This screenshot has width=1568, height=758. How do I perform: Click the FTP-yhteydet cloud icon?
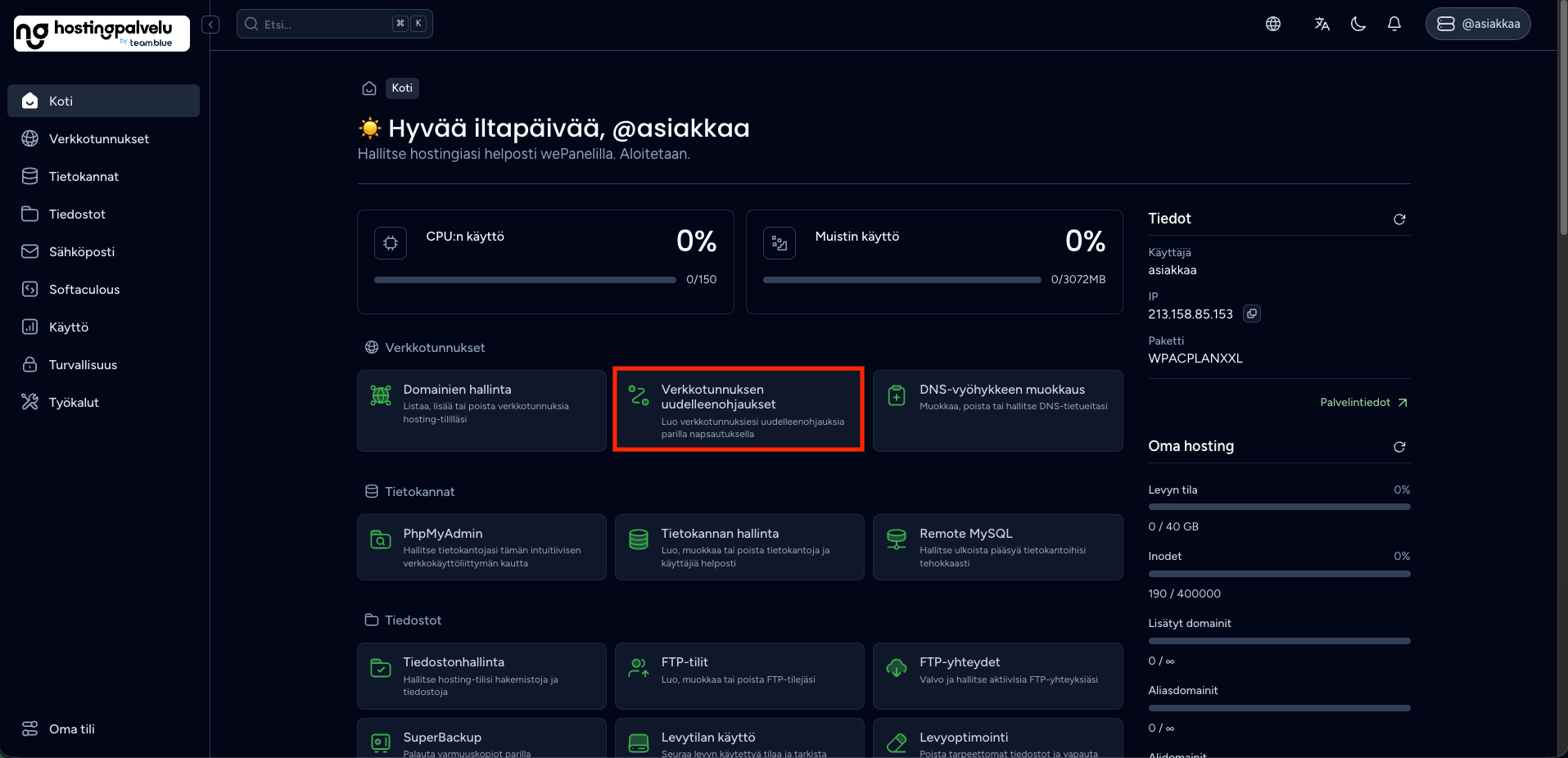point(897,668)
